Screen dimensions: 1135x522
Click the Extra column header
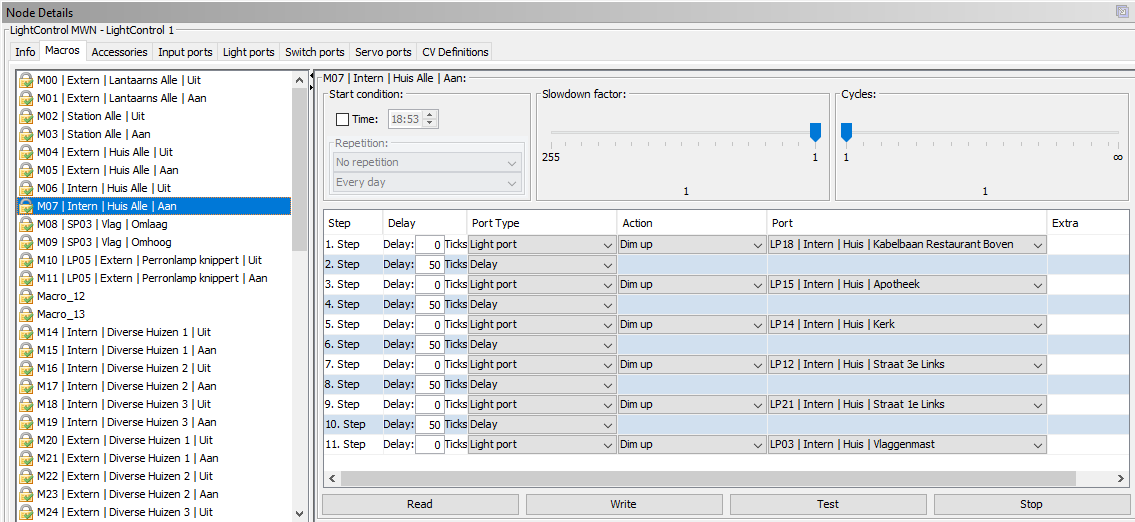coord(1089,224)
